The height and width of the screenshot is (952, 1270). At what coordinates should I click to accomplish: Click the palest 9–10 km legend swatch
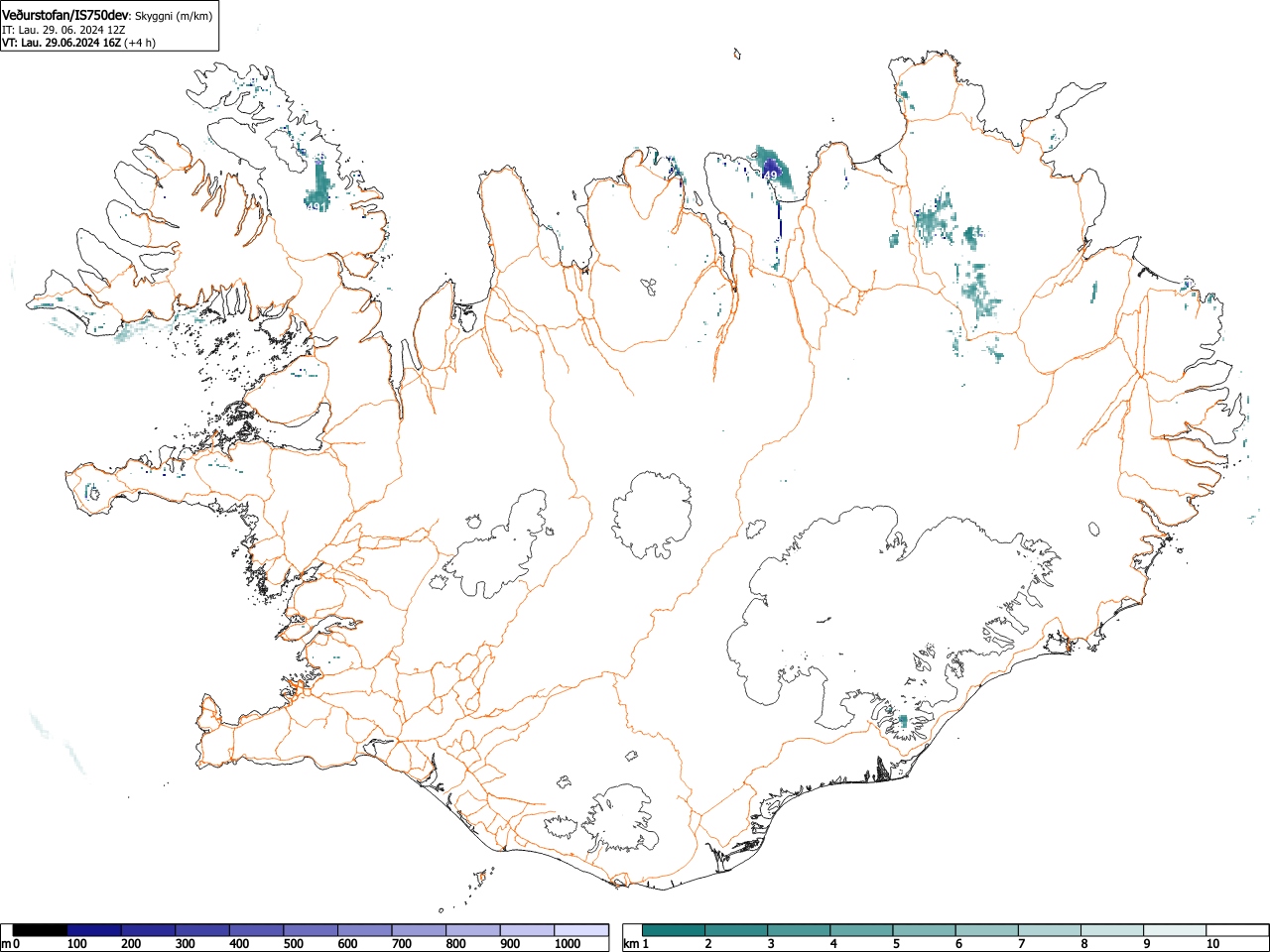point(1176,930)
